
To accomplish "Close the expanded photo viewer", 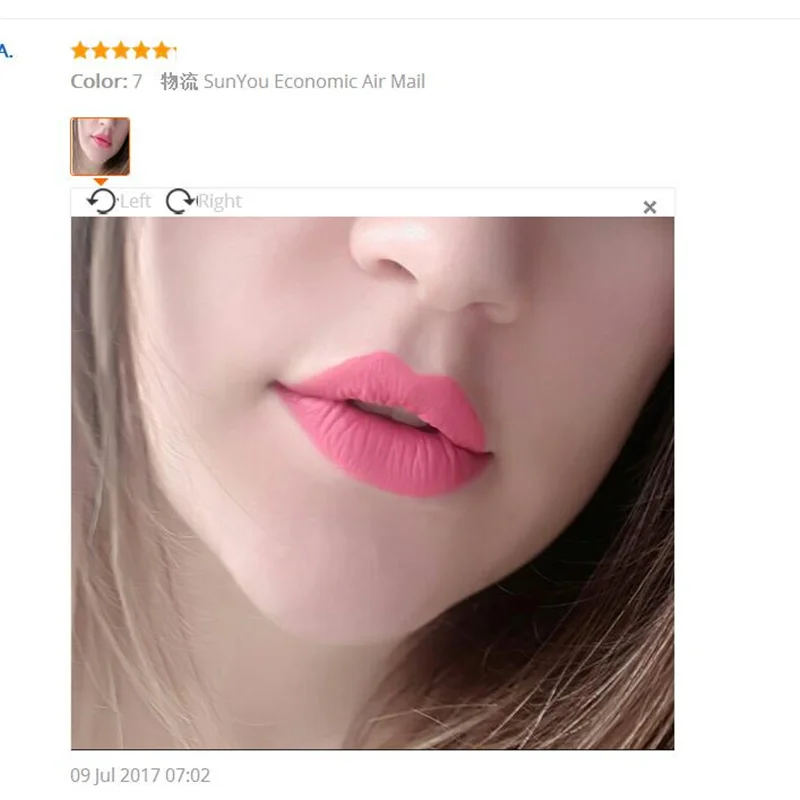I will pyautogui.click(x=649, y=207).
